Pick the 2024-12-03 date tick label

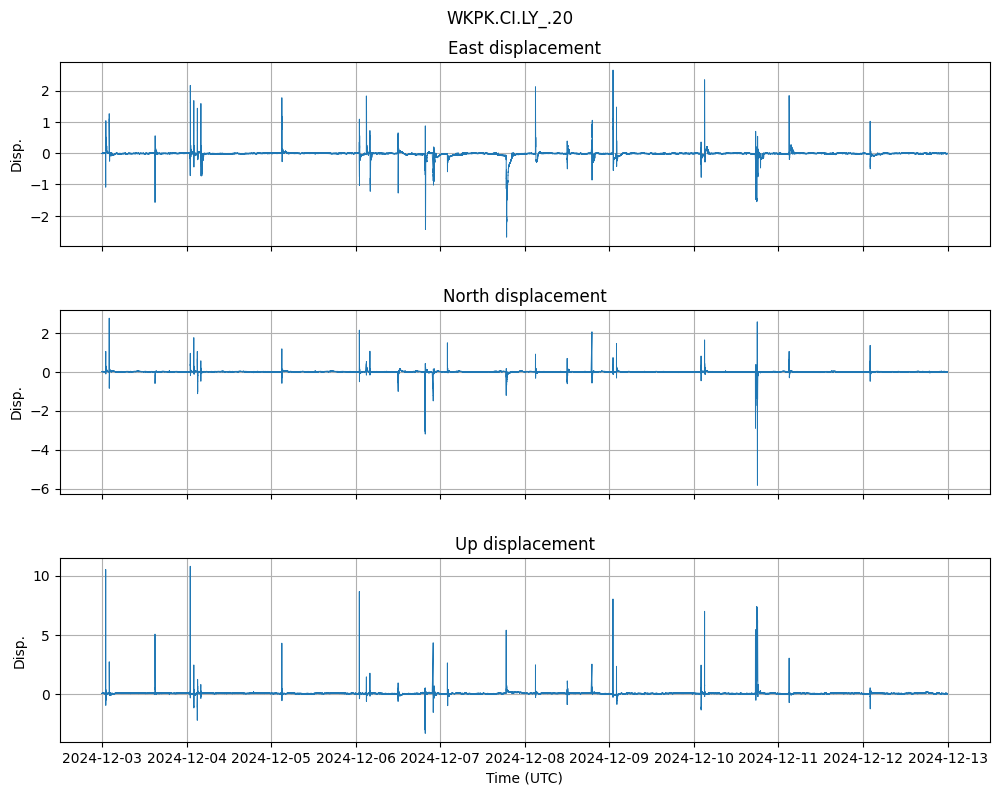(103, 759)
